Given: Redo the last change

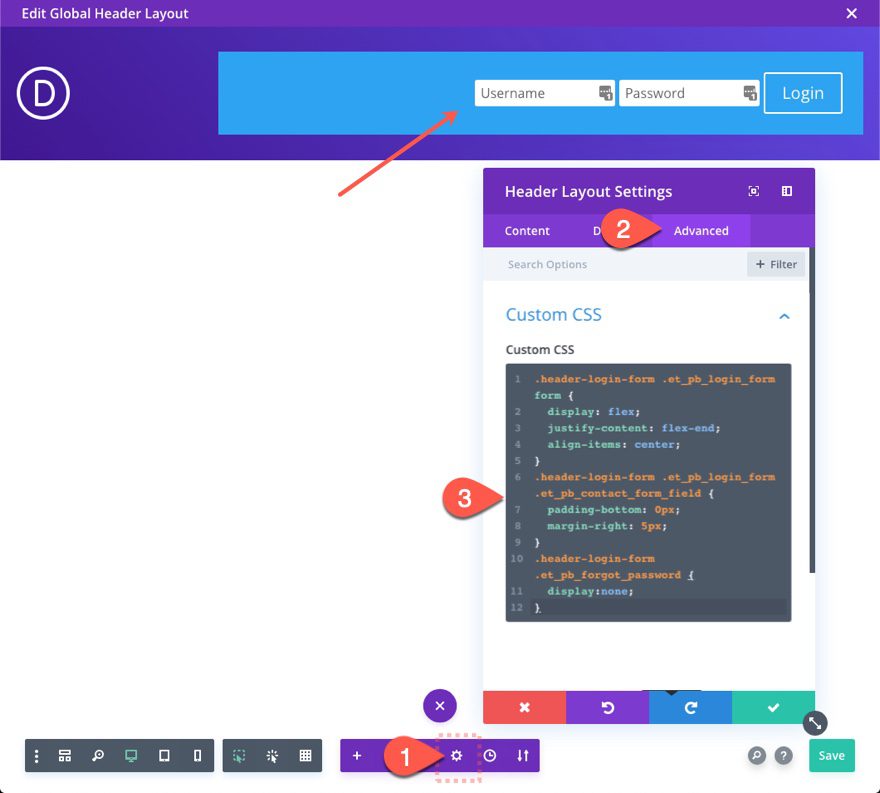Looking at the screenshot, I should [x=690, y=707].
